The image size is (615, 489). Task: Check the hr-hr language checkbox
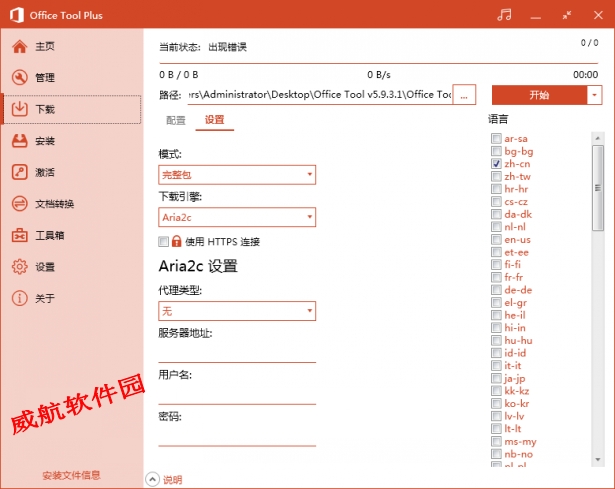[x=496, y=189]
